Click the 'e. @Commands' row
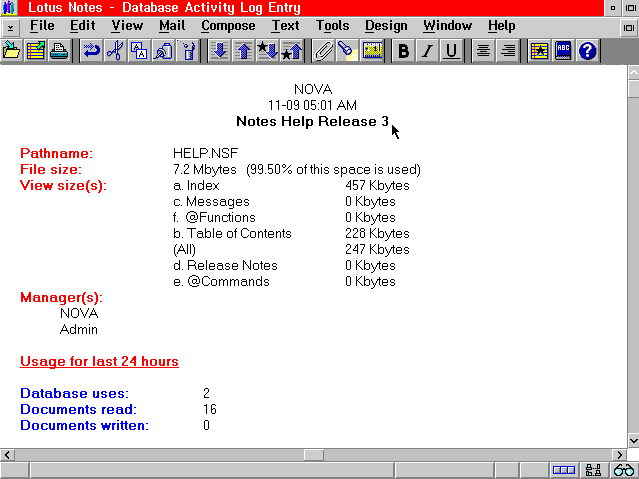Image resolution: width=639 pixels, height=479 pixels. (x=221, y=282)
